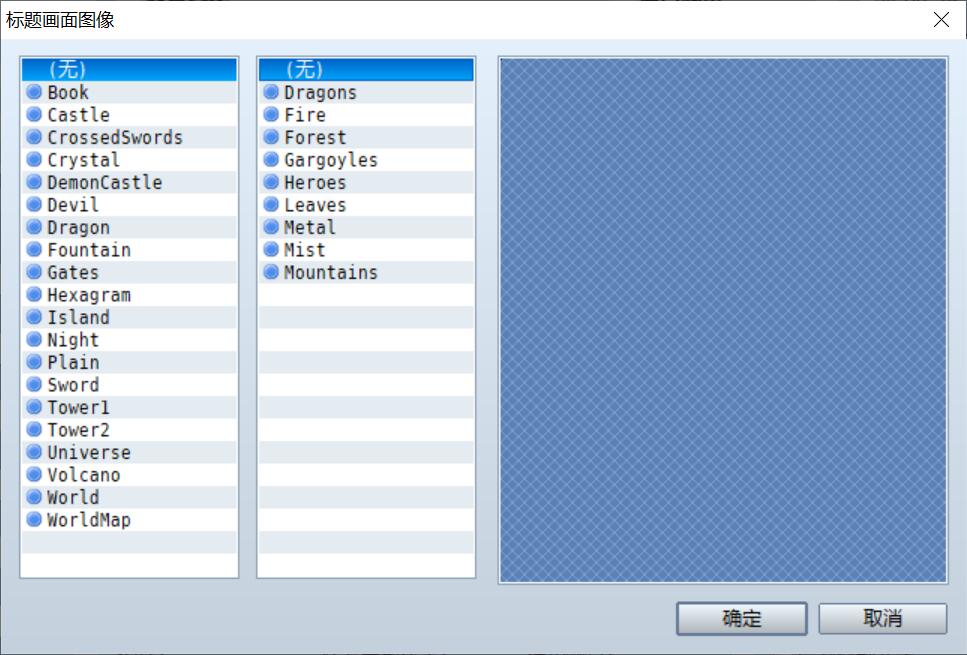Hit the round icon beside DemonCastle
Image resolution: width=967 pixels, height=655 pixels.
(x=35, y=182)
